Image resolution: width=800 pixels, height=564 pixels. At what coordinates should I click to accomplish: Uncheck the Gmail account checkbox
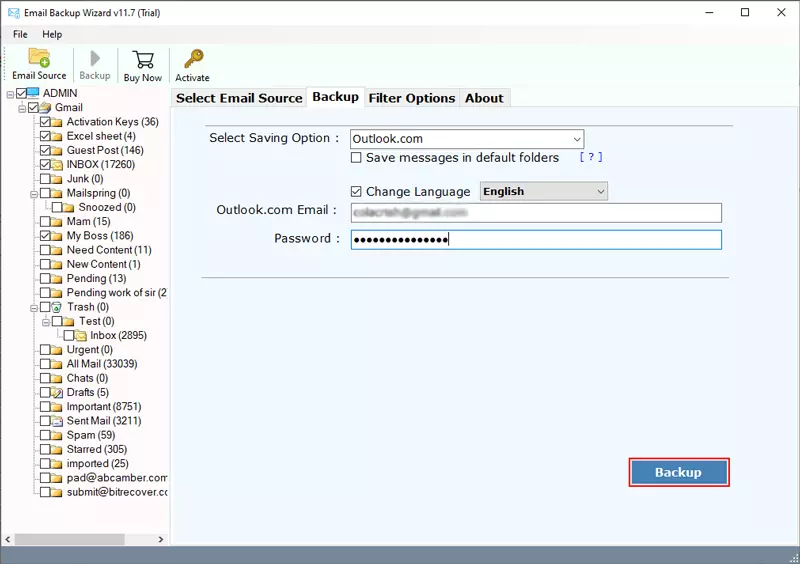33,107
